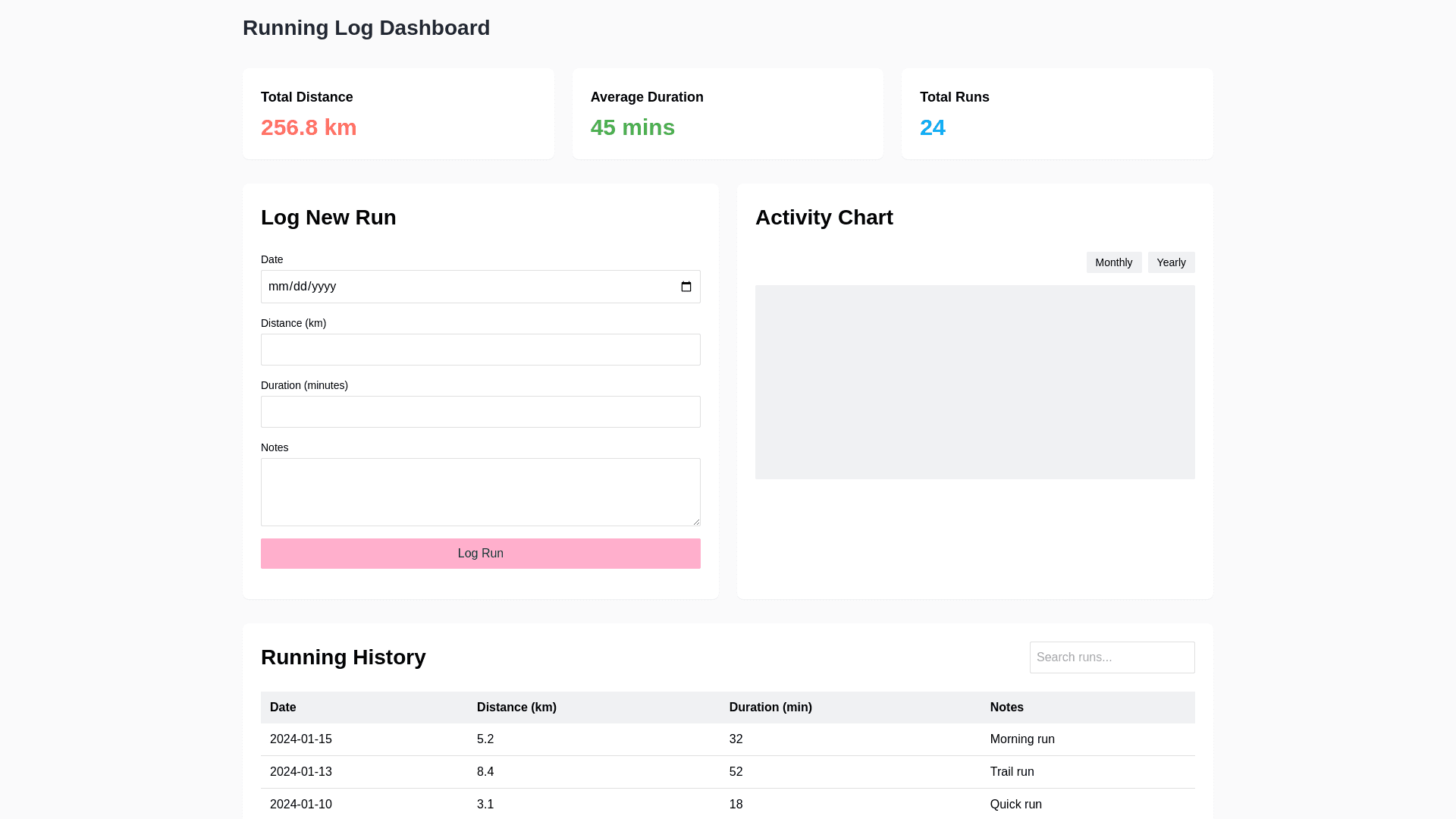
Task: Click the Duration (minutes) input box
Action: [x=480, y=412]
